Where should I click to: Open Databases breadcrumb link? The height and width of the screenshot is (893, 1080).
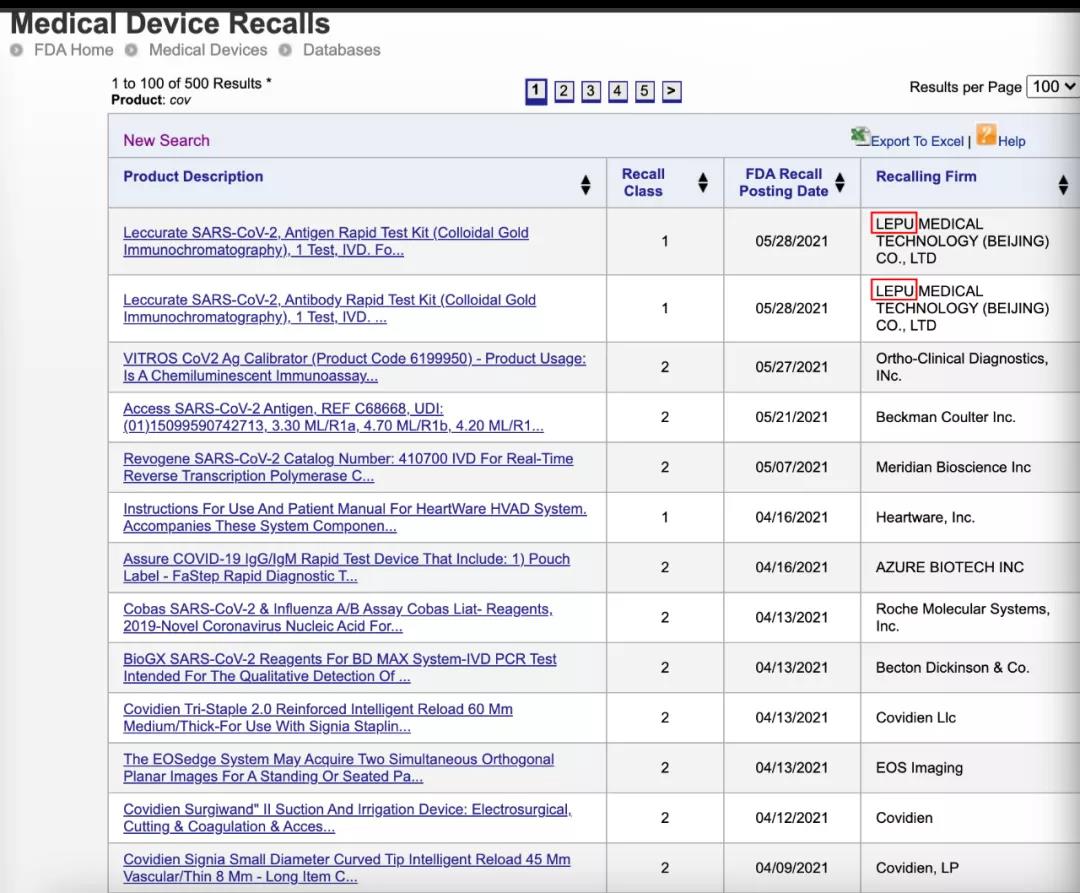click(x=342, y=50)
